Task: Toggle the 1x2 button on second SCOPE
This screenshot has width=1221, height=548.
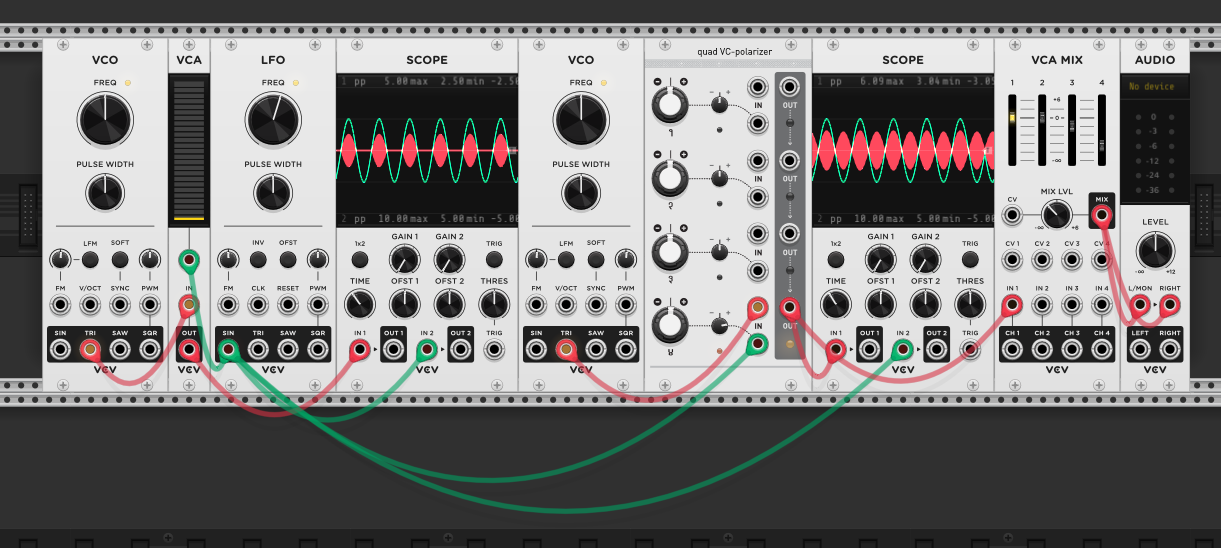Action: (835, 260)
